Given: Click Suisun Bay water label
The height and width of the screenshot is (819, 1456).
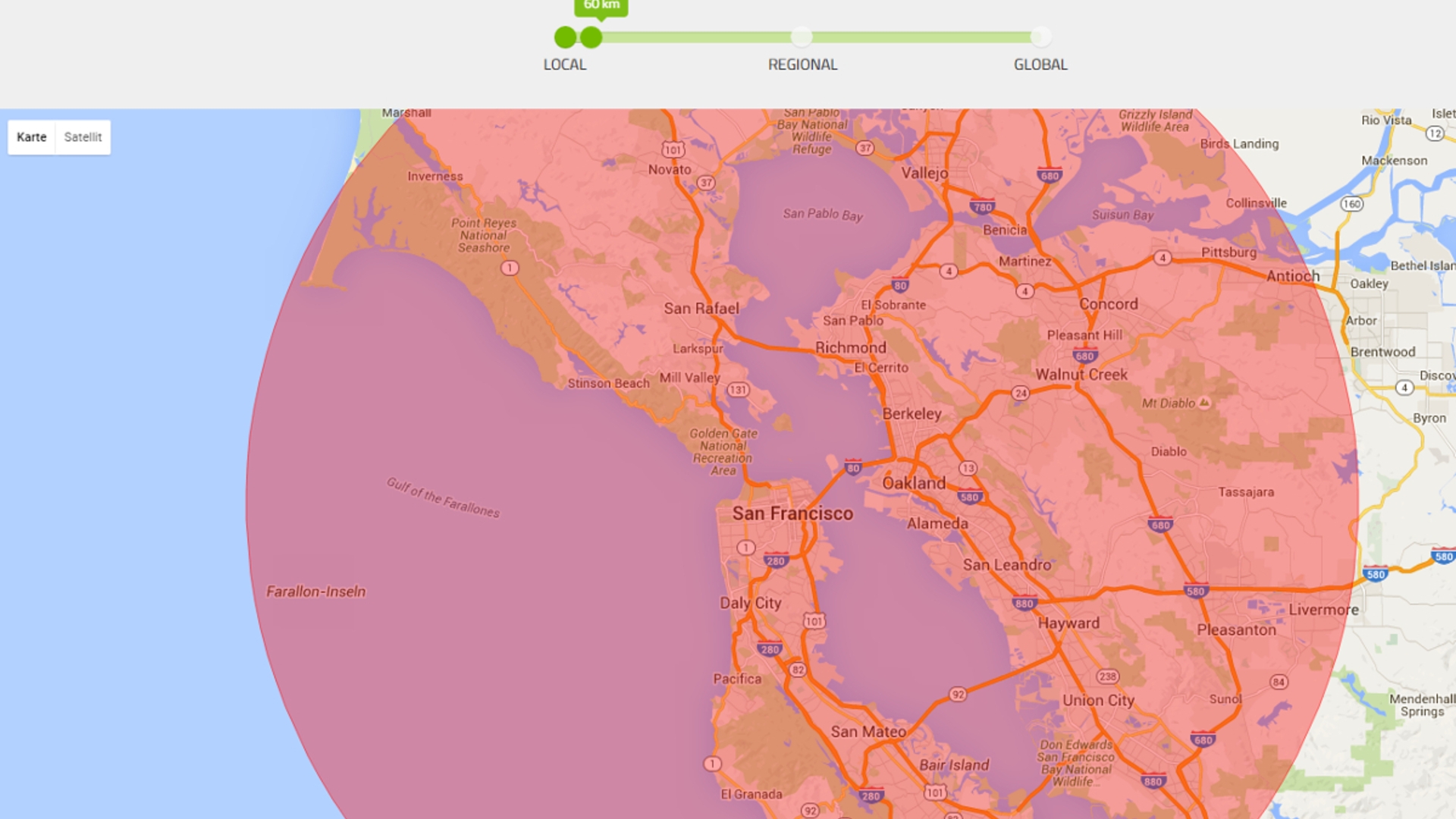Looking at the screenshot, I should tap(1122, 215).
